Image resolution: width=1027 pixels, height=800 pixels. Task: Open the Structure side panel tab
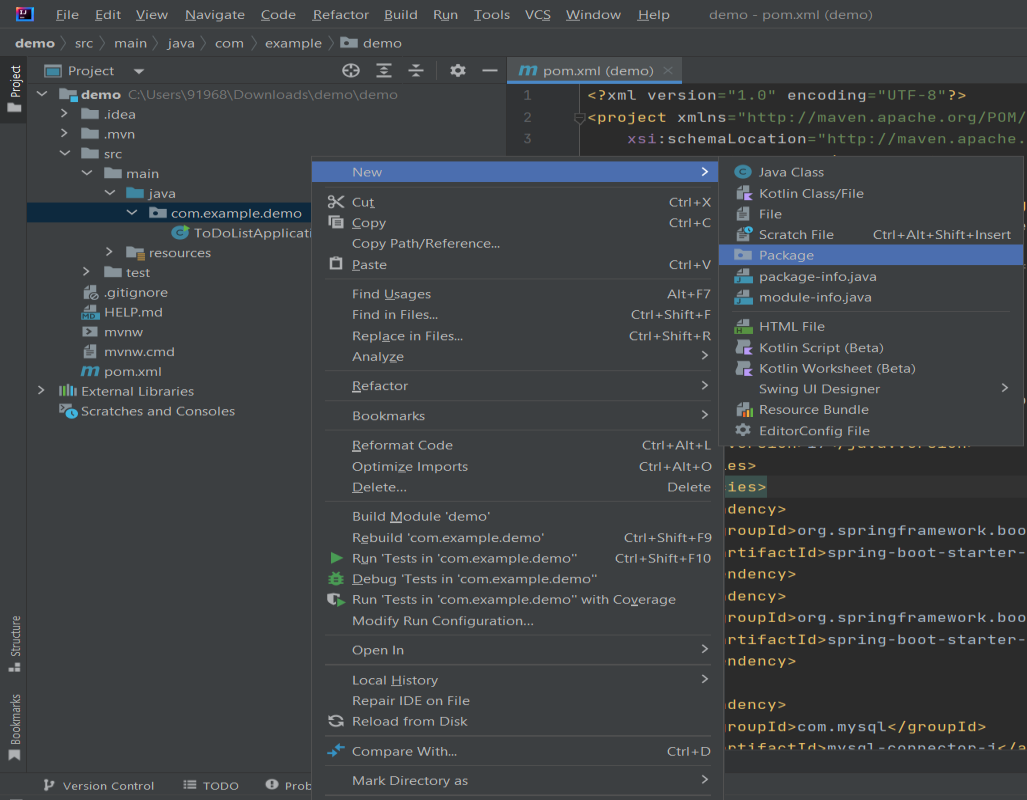coord(14,644)
